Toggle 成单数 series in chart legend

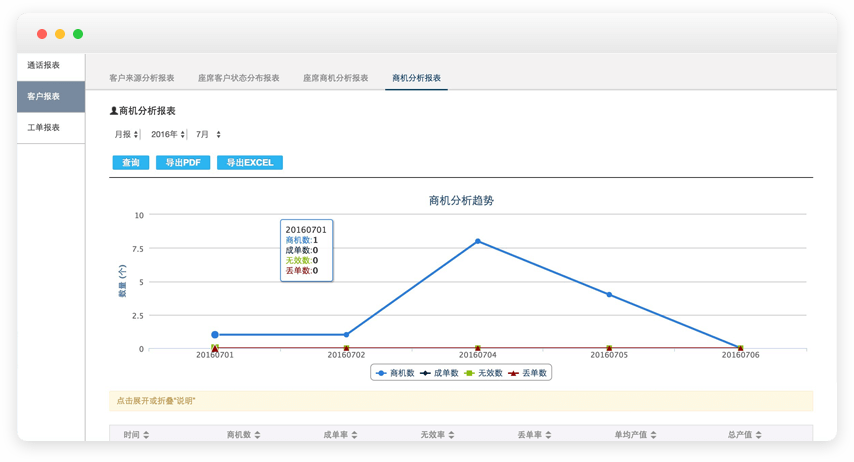point(440,373)
